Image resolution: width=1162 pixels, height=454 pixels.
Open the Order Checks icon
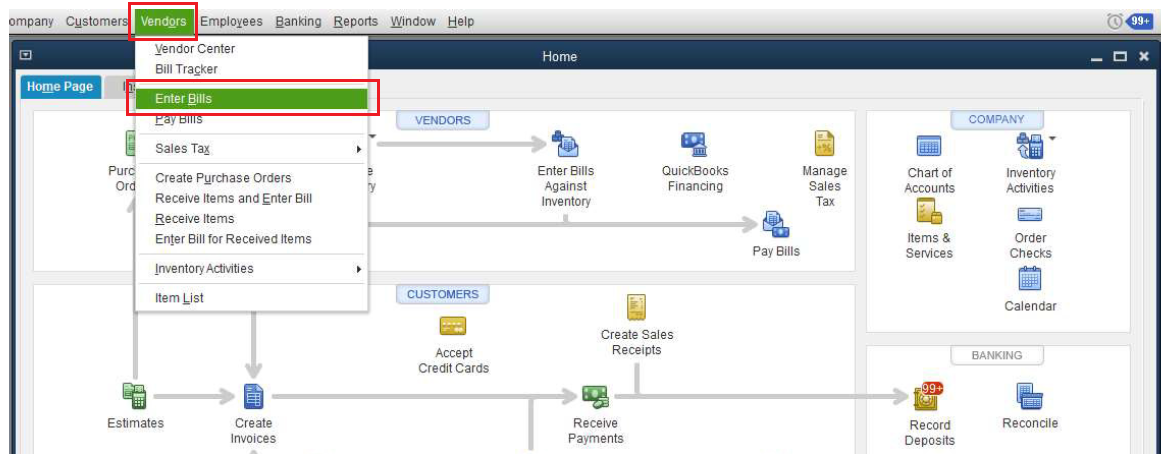click(1030, 215)
